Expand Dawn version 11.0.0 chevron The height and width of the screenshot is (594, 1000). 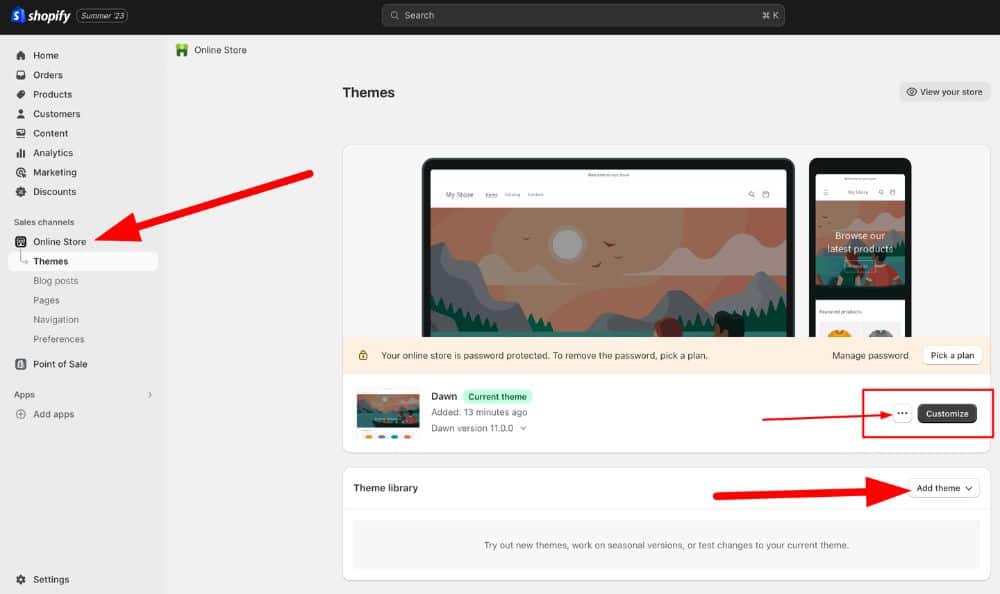coord(523,428)
